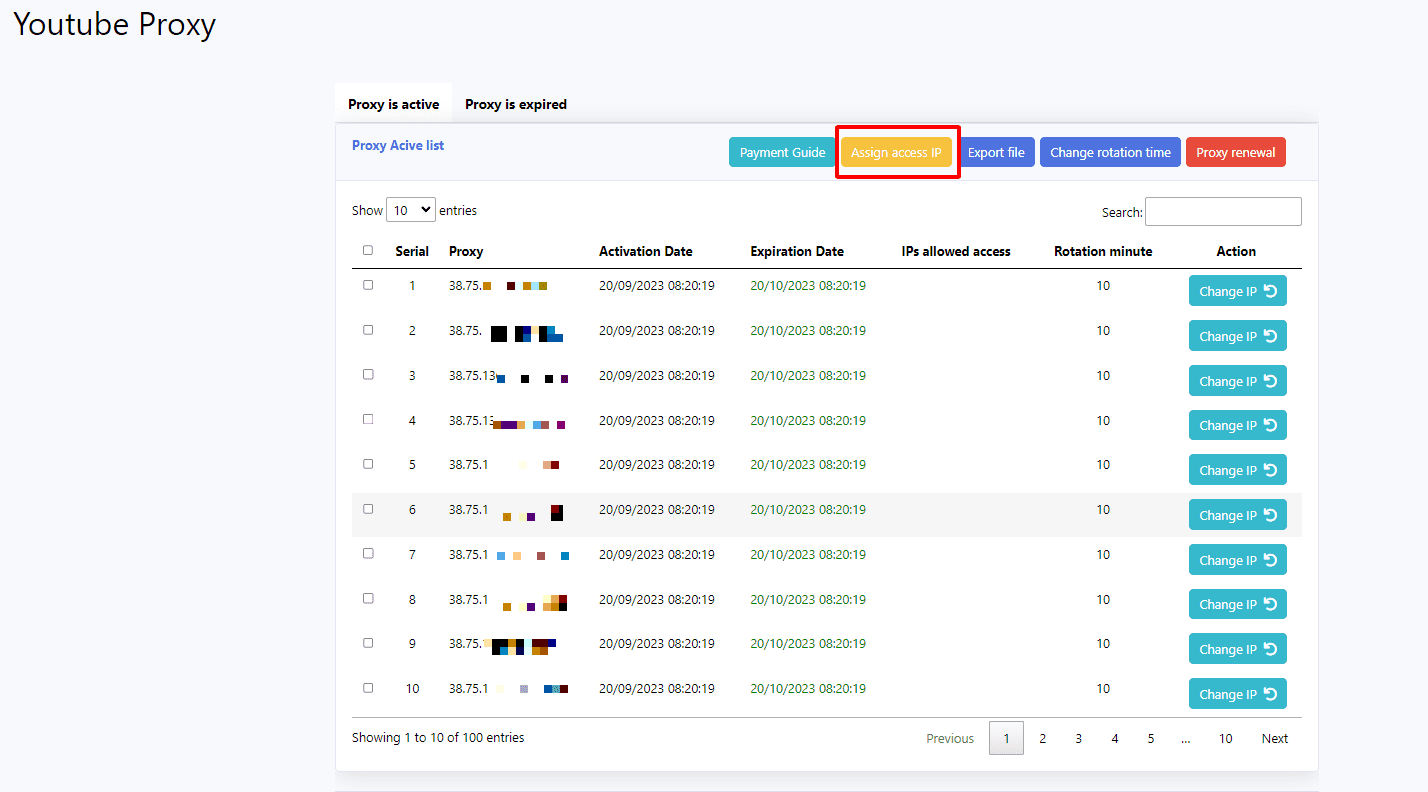
Task: Tick the select-all checkbox in table header
Action: pyautogui.click(x=368, y=250)
